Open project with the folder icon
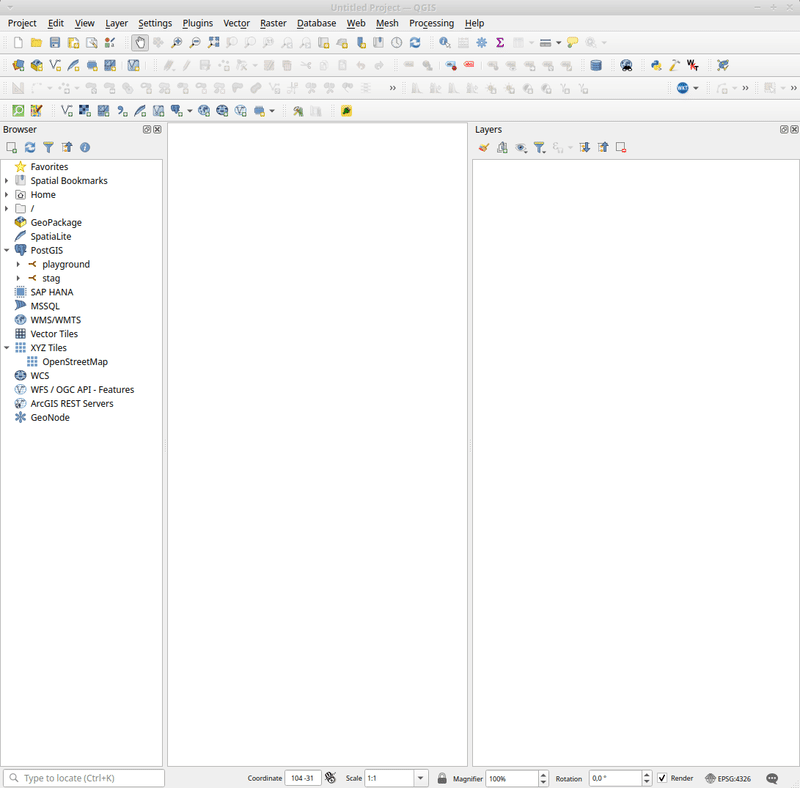800x788 pixels. (x=36, y=43)
